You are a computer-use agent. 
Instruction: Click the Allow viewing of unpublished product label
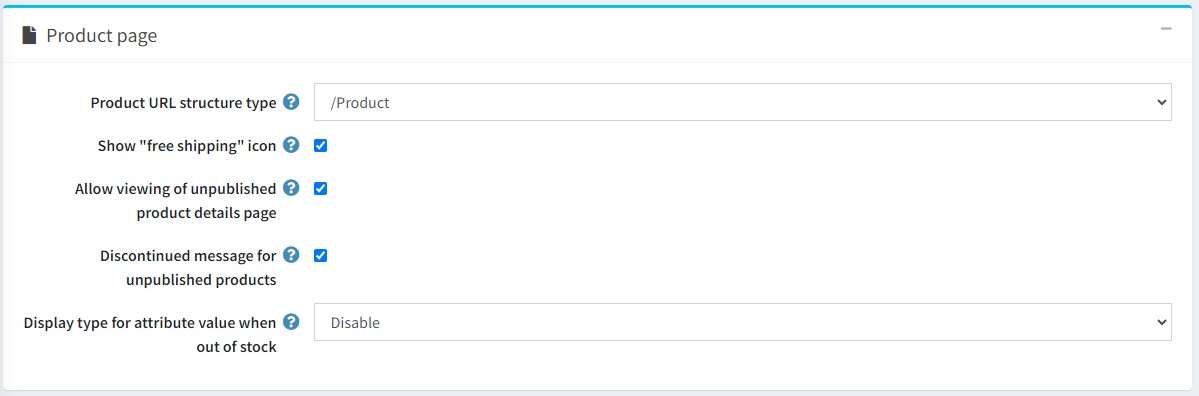point(176,201)
